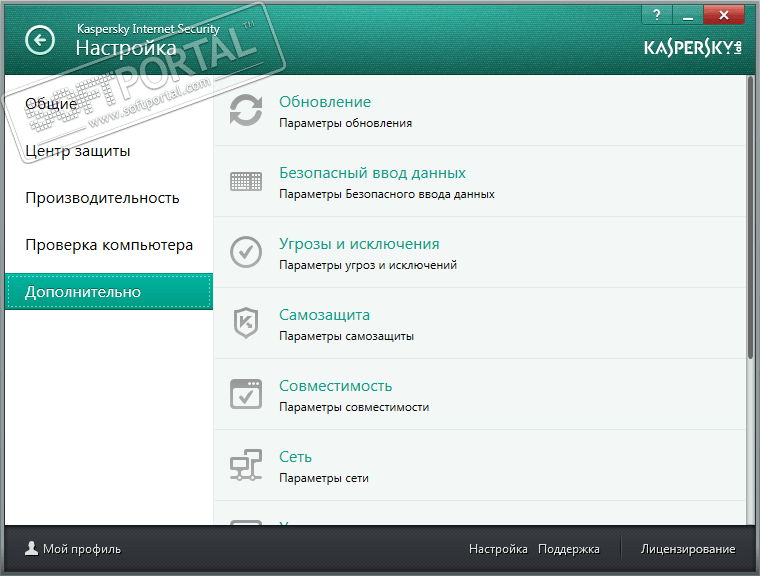Image resolution: width=760 pixels, height=576 pixels.
Task: Close the Kaspersky settings window
Action: coord(724,15)
